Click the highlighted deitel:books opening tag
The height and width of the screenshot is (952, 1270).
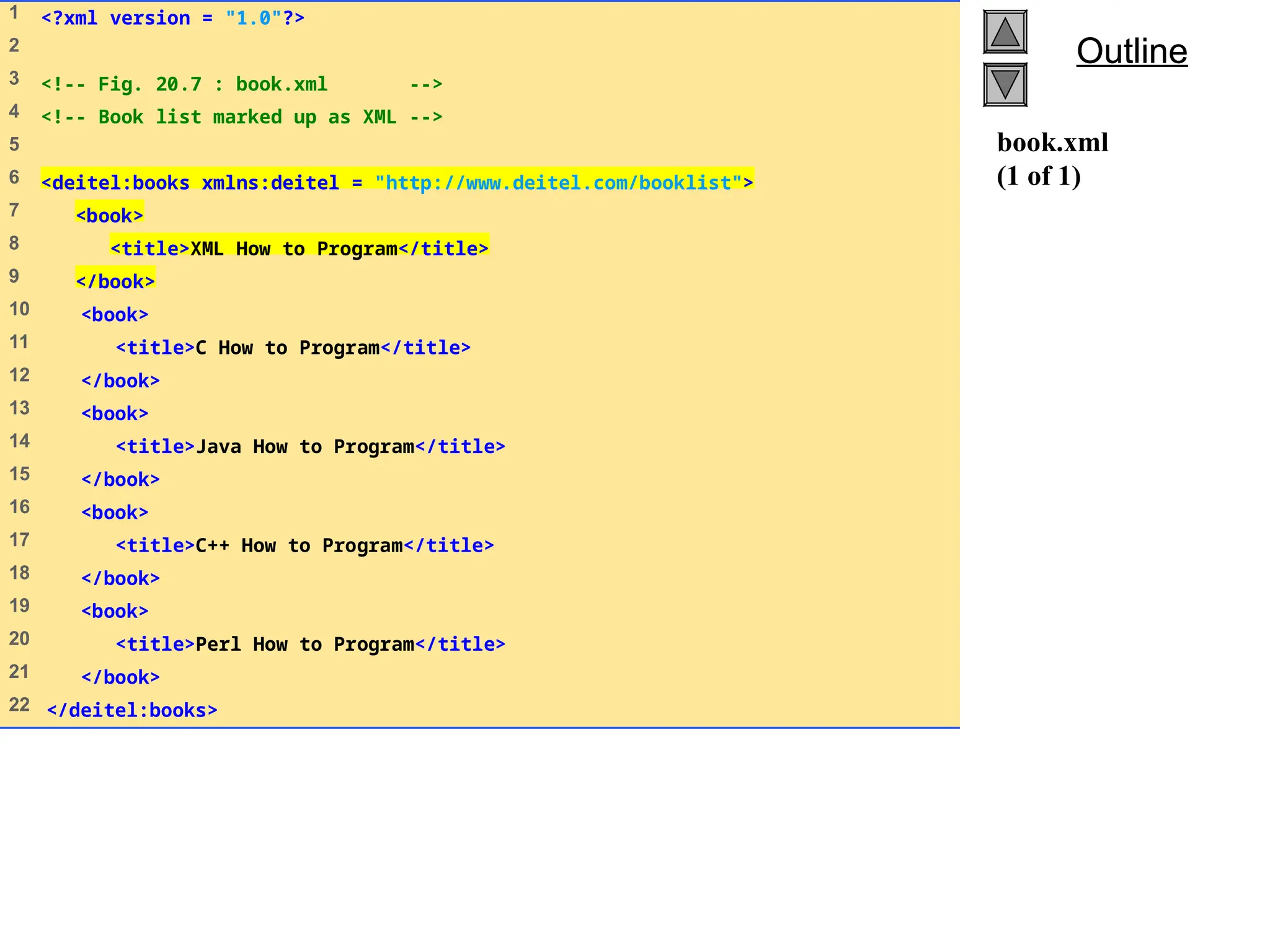click(397, 182)
